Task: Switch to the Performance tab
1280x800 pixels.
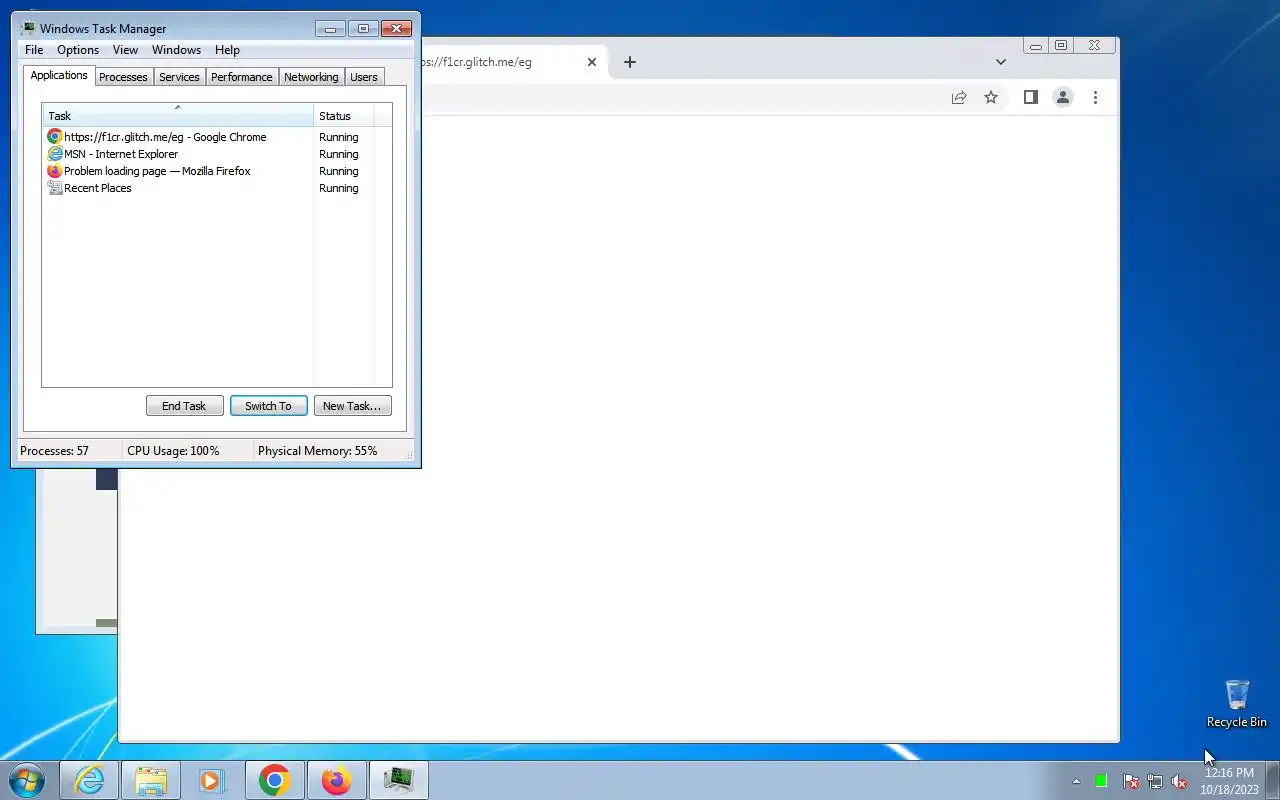Action: tap(241, 77)
